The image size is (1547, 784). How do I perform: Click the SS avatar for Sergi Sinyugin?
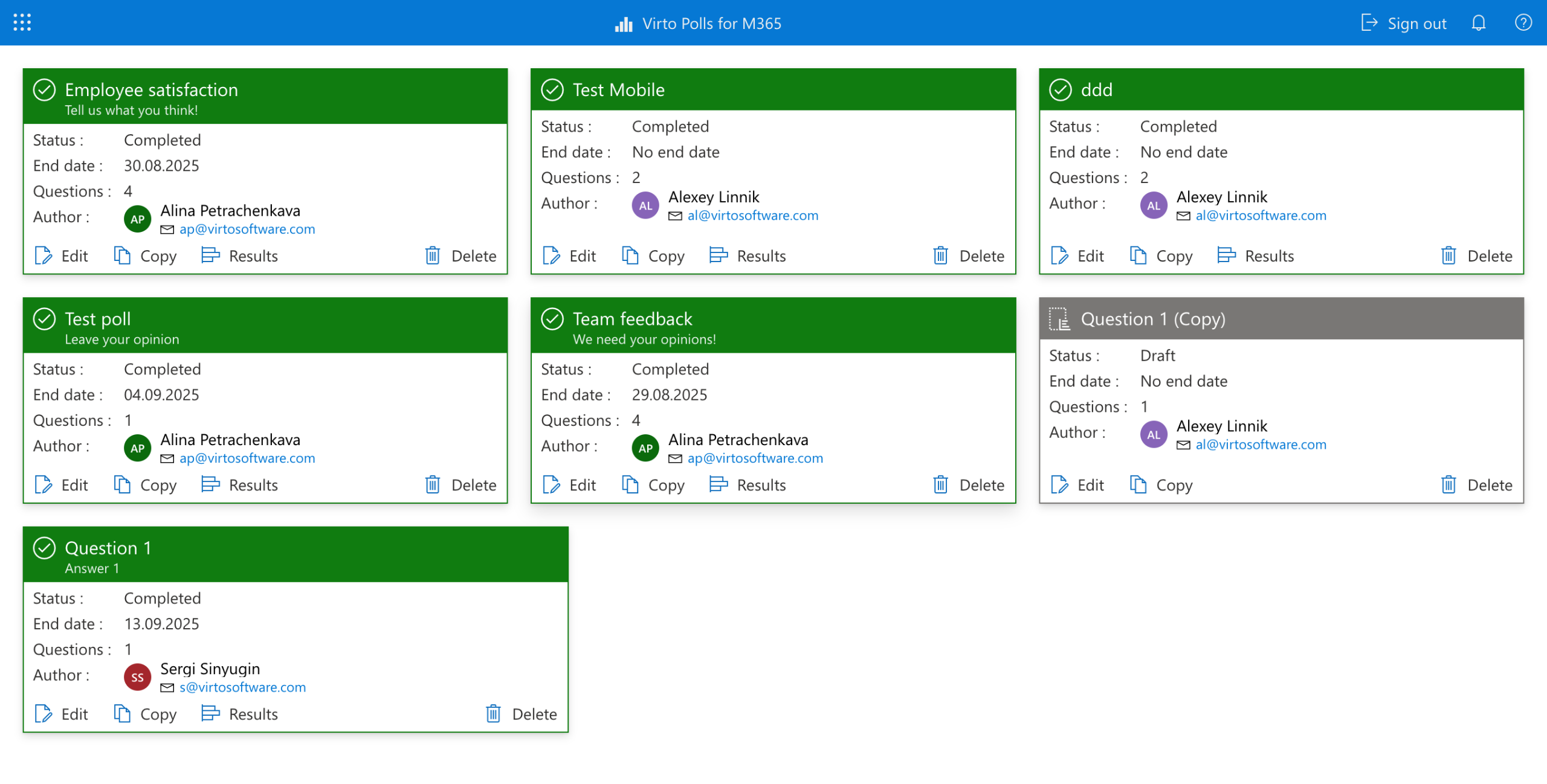coord(137,677)
